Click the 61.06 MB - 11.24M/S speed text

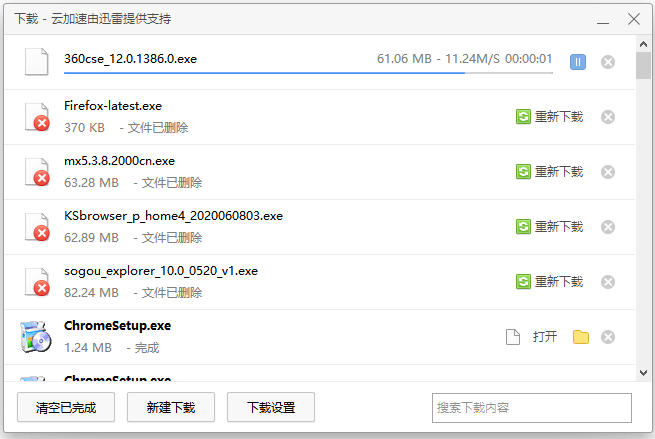pos(438,58)
